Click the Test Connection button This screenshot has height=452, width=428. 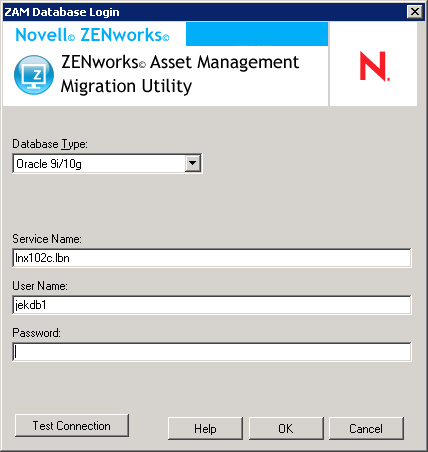click(x=72, y=426)
